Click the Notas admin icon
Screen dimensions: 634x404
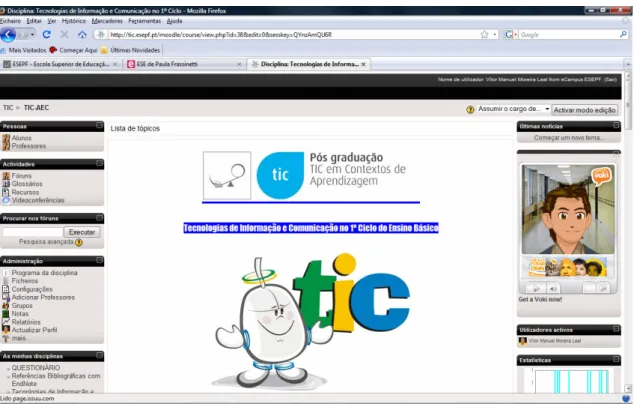6,314
